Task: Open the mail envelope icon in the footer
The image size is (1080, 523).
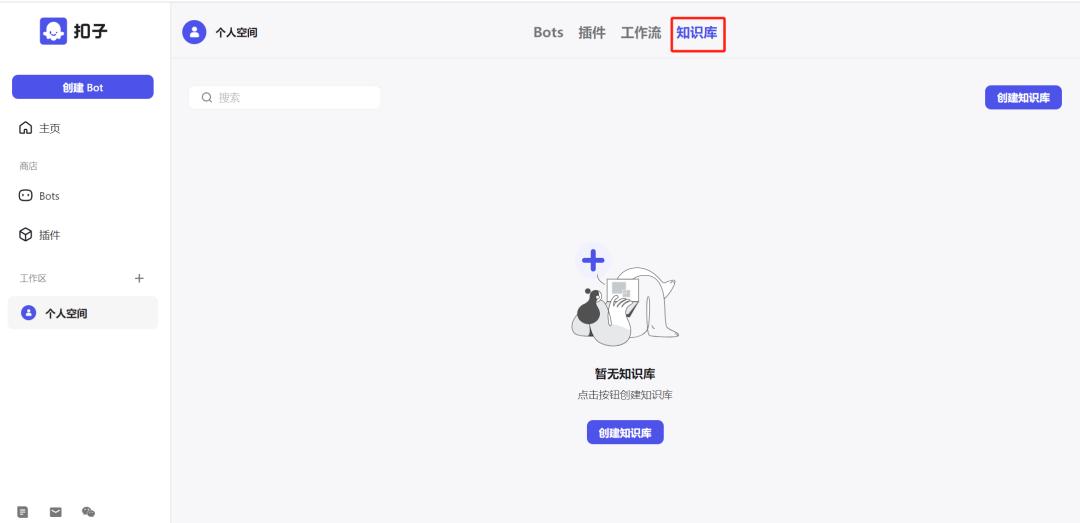Action: 56,512
